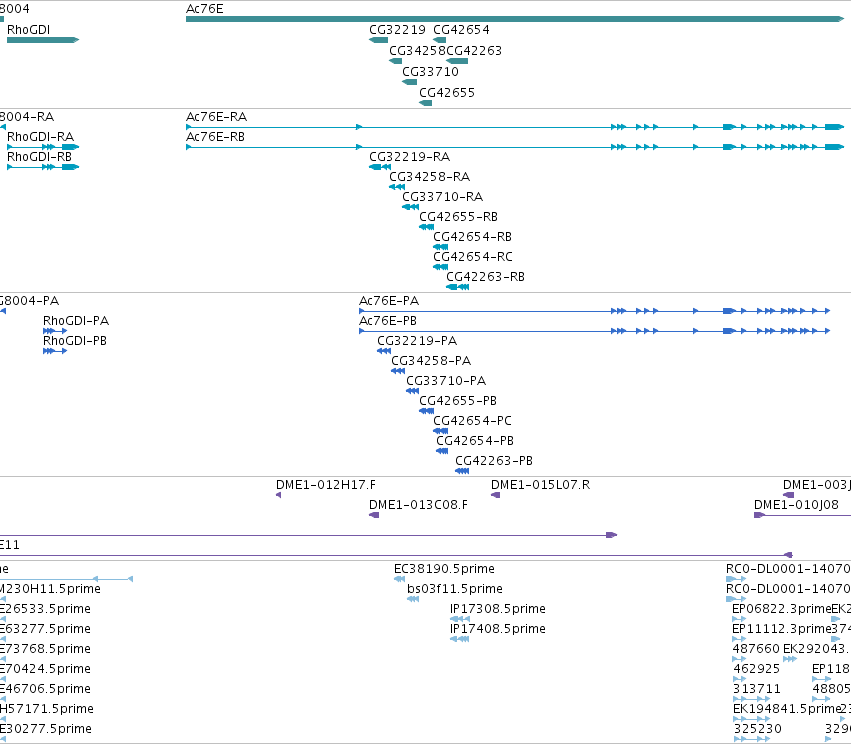Select the CG42654-PB protein glyph
The width and height of the screenshot is (851, 744).
tap(442, 452)
